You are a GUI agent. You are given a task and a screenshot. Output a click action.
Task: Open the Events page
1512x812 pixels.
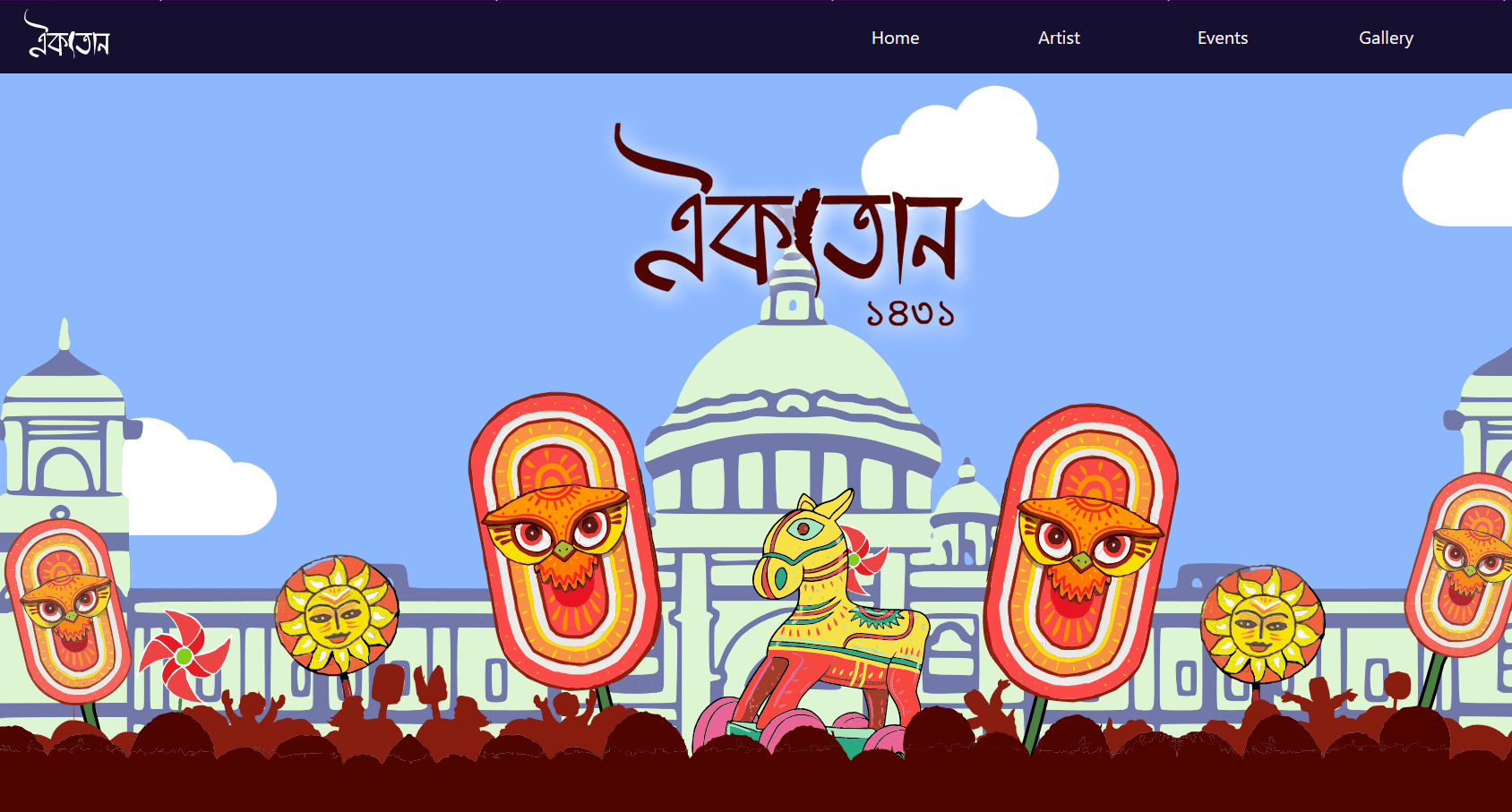pos(1222,38)
